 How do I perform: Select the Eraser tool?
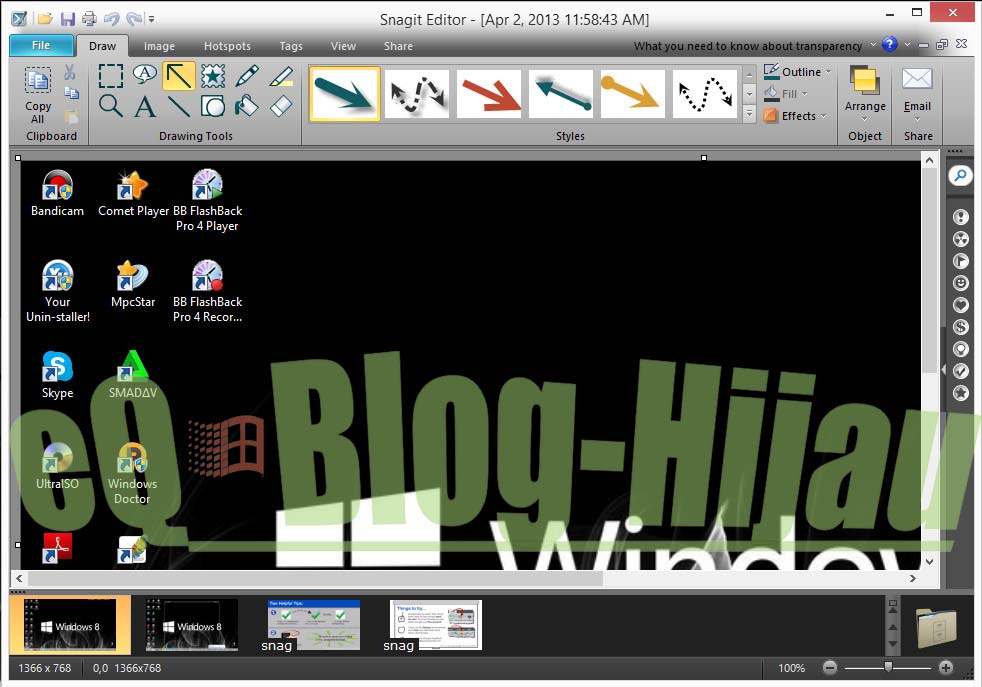(281, 106)
